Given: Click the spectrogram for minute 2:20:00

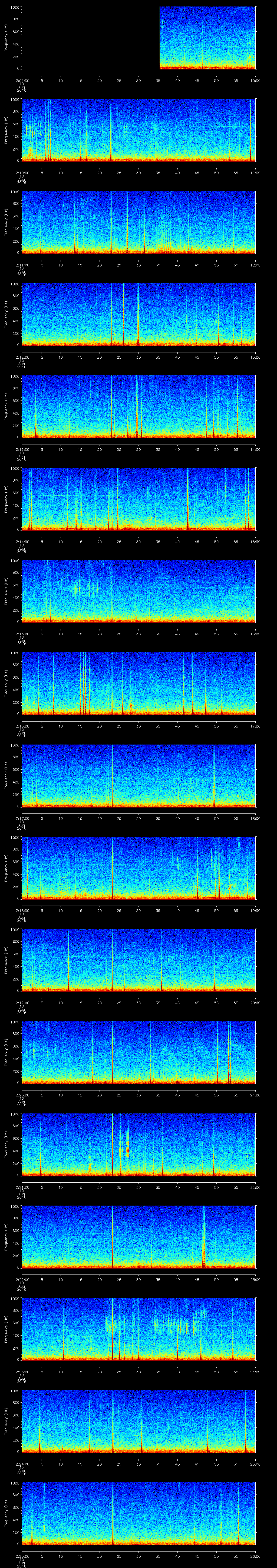Looking at the screenshot, I should pyautogui.click(x=138, y=1052).
